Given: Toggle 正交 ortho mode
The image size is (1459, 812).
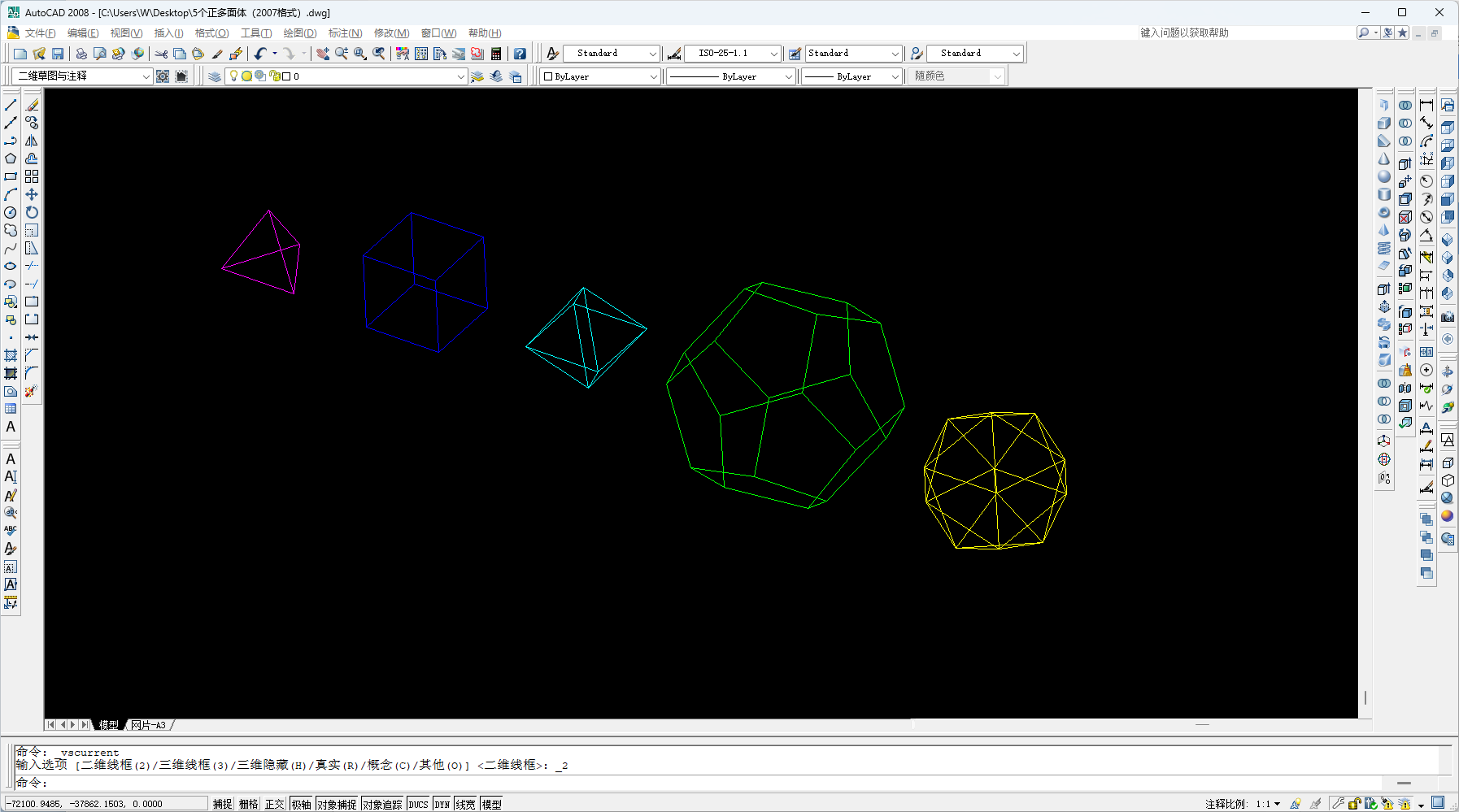Looking at the screenshot, I should tap(275, 804).
